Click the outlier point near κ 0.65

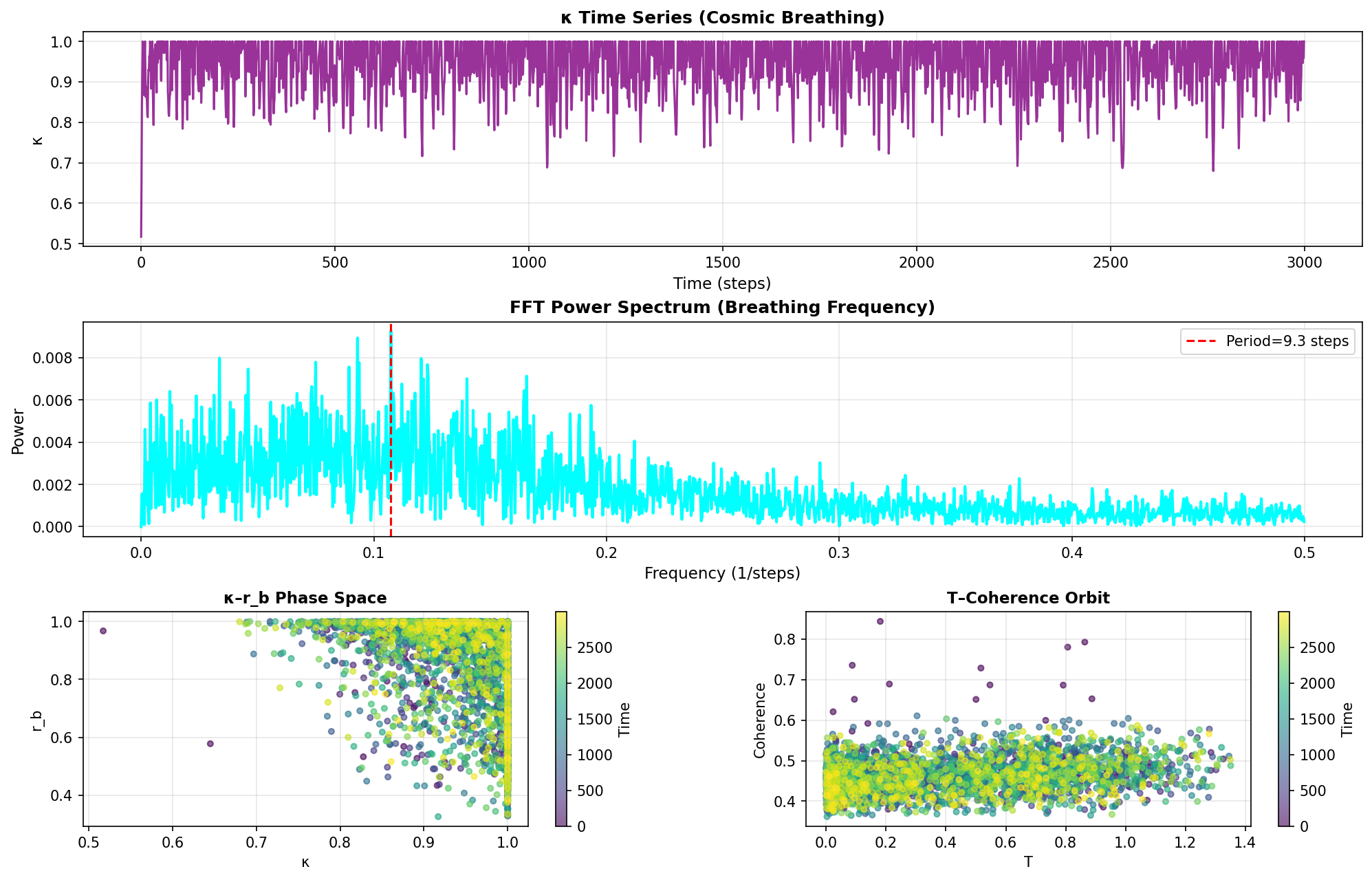[x=210, y=744]
